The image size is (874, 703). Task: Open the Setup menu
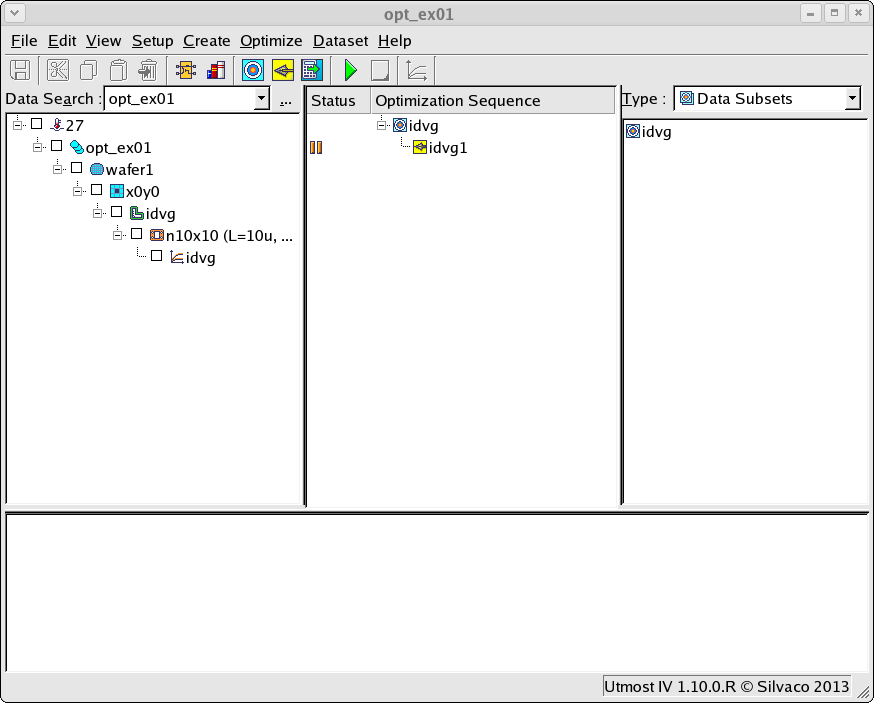(153, 41)
